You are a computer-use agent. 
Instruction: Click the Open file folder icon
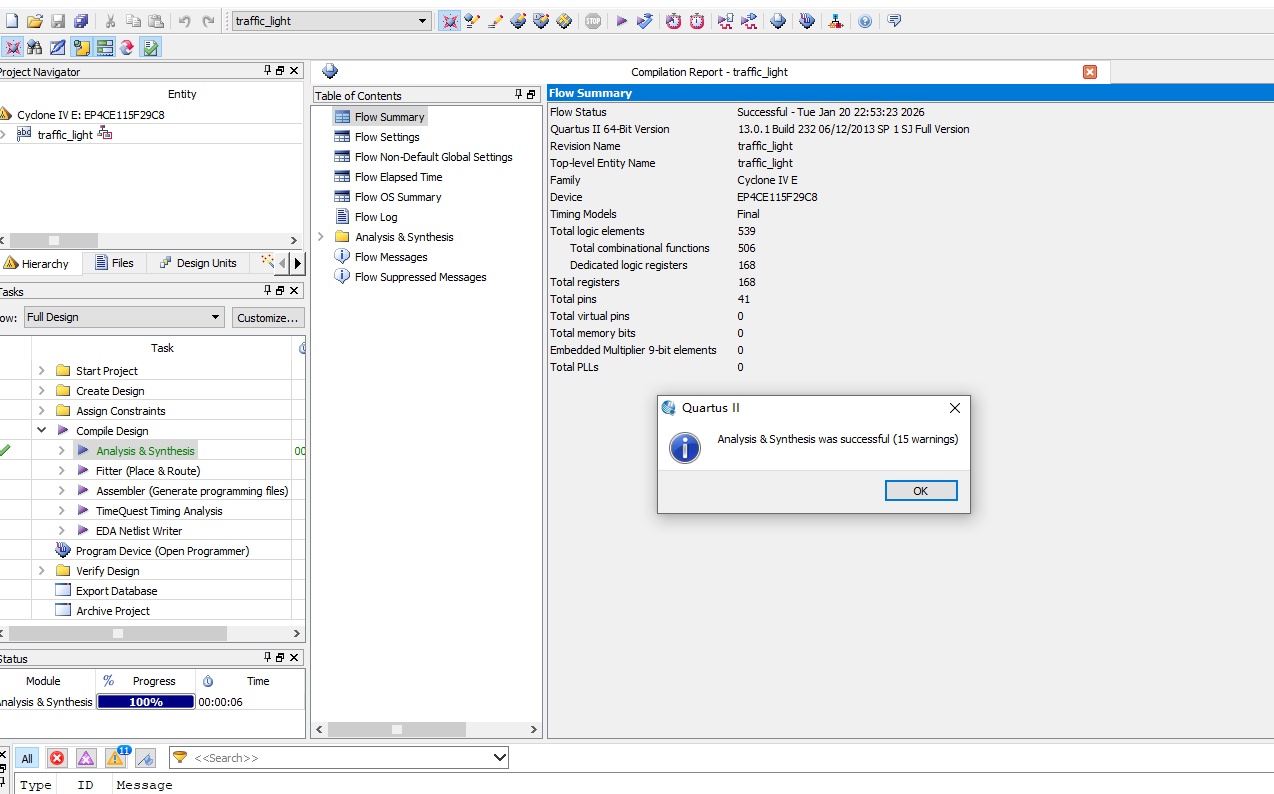pos(35,21)
